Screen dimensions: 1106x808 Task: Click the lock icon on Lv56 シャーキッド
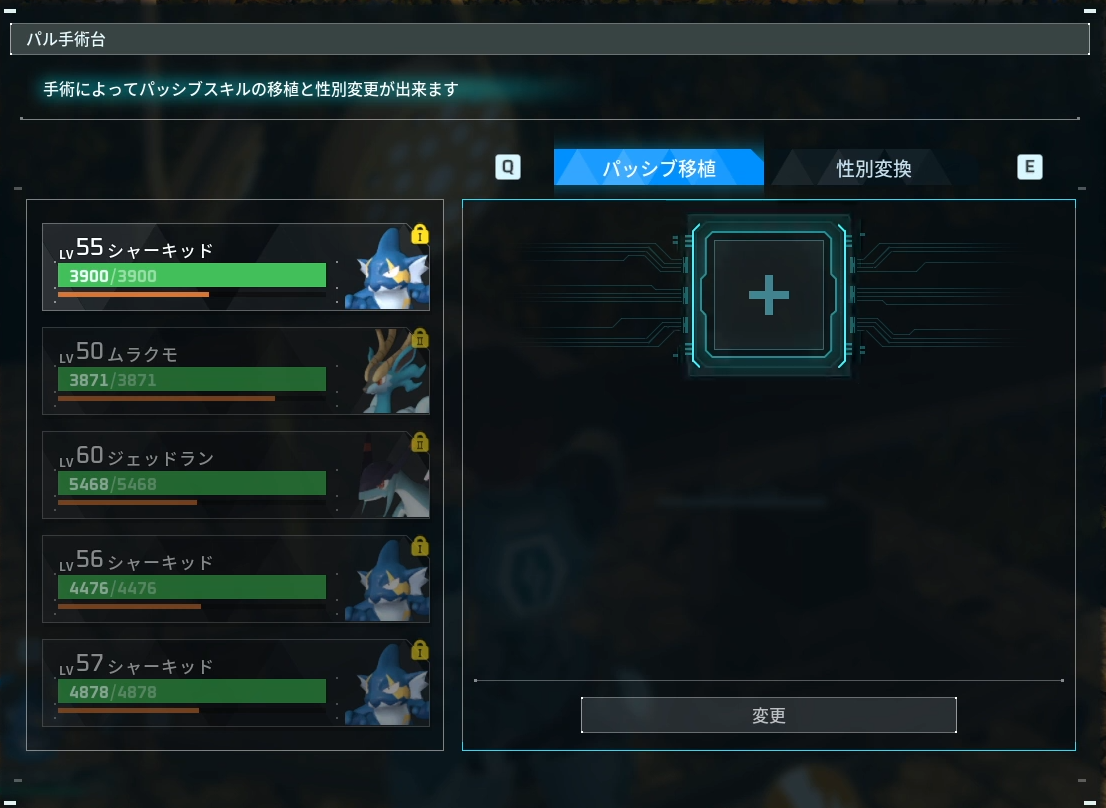click(420, 546)
